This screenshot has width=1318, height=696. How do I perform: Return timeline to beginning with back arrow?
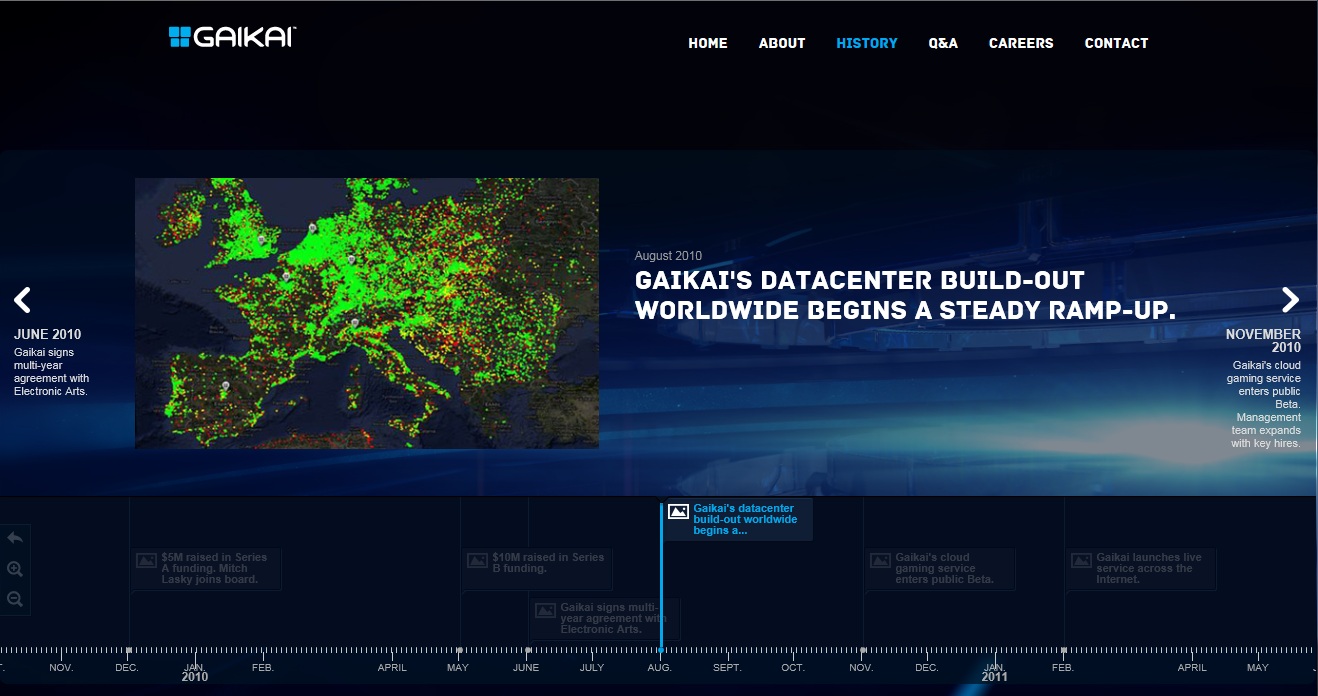(x=15, y=538)
